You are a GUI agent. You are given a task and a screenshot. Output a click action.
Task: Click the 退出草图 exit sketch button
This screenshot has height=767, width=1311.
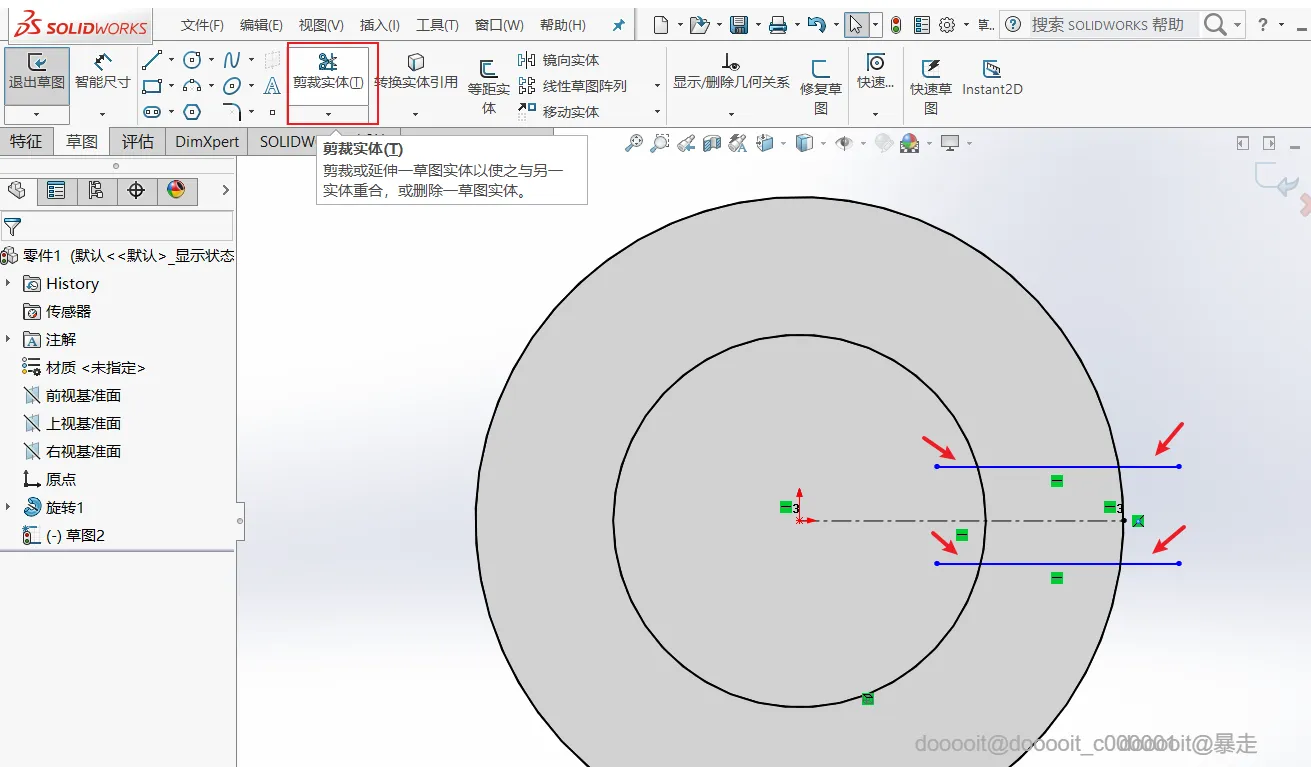coord(37,72)
